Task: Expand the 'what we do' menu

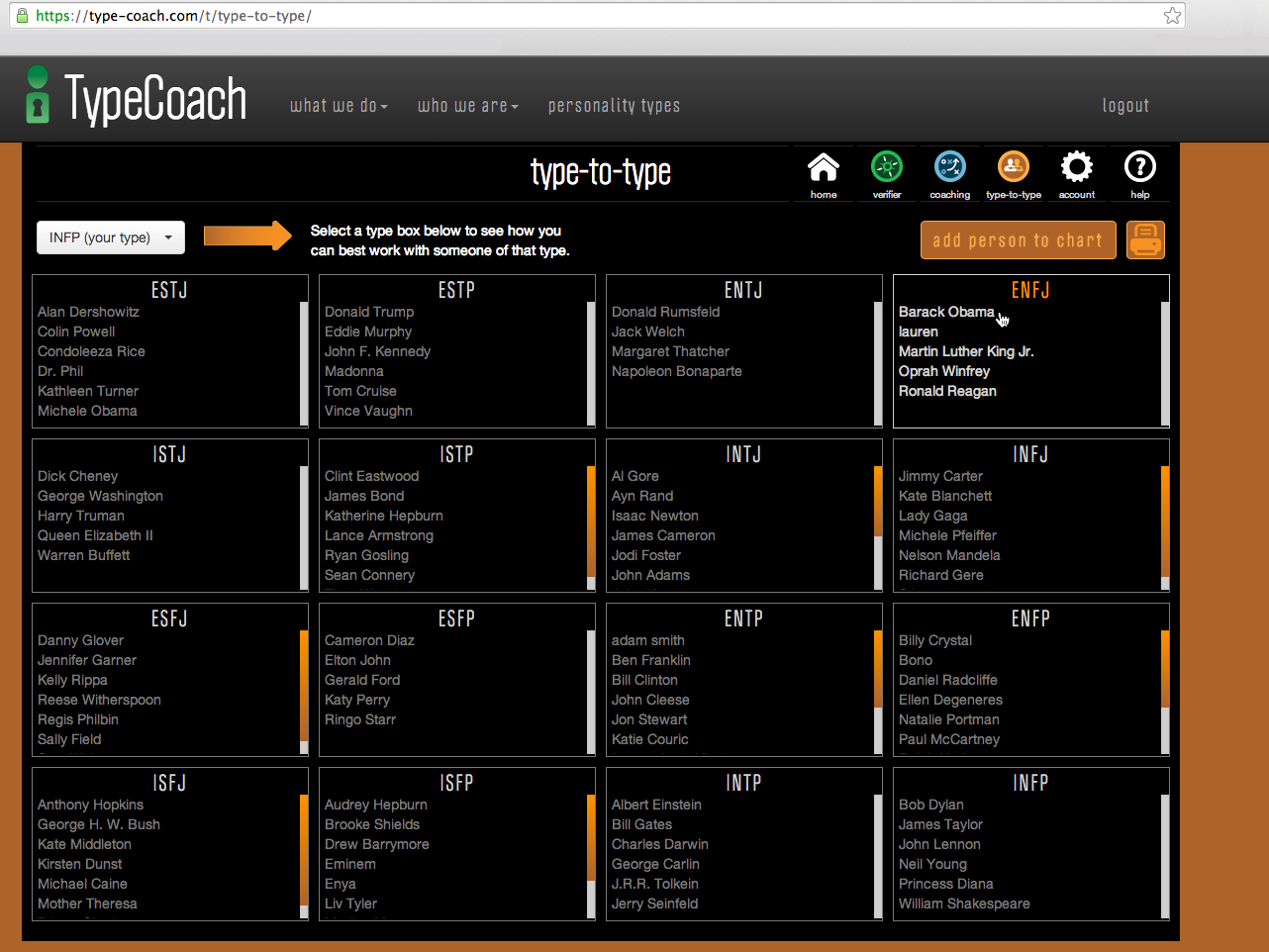Action: click(339, 106)
